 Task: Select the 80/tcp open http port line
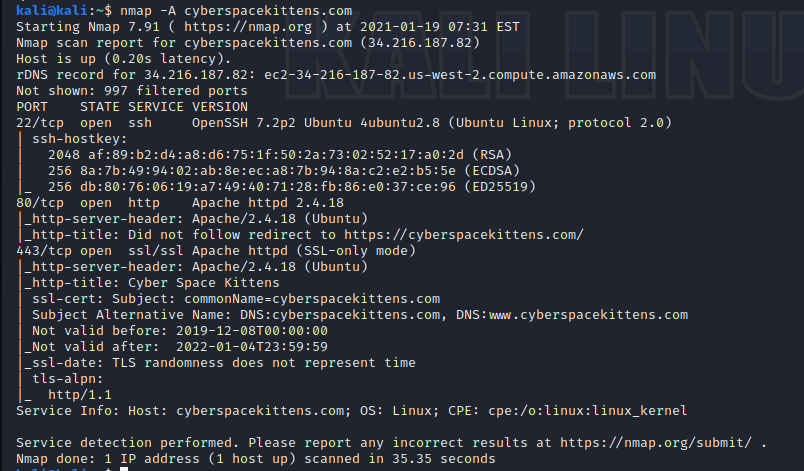point(150,202)
